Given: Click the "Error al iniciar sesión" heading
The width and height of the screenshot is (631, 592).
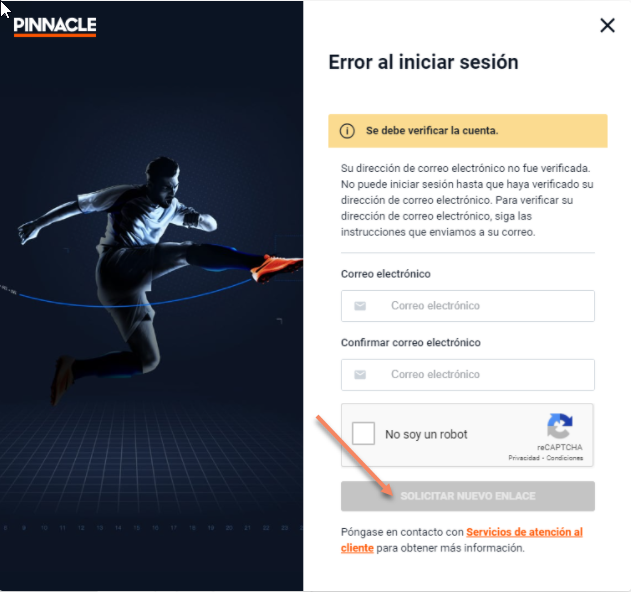Looking at the screenshot, I should pos(423,62).
